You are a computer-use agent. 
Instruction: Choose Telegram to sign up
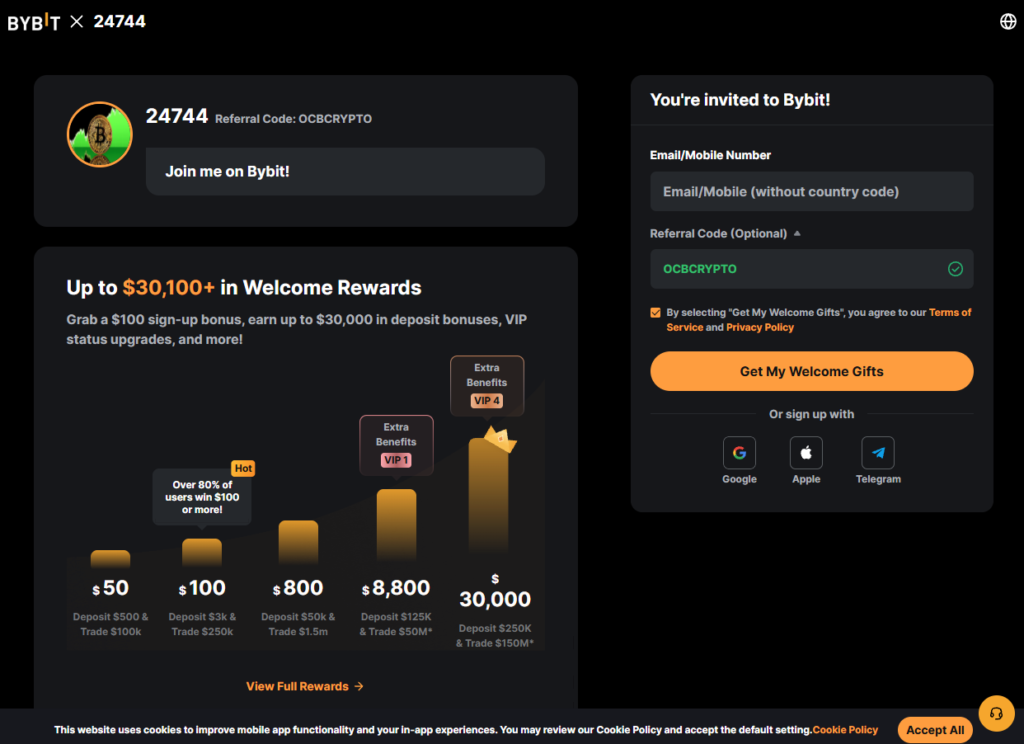click(x=878, y=453)
